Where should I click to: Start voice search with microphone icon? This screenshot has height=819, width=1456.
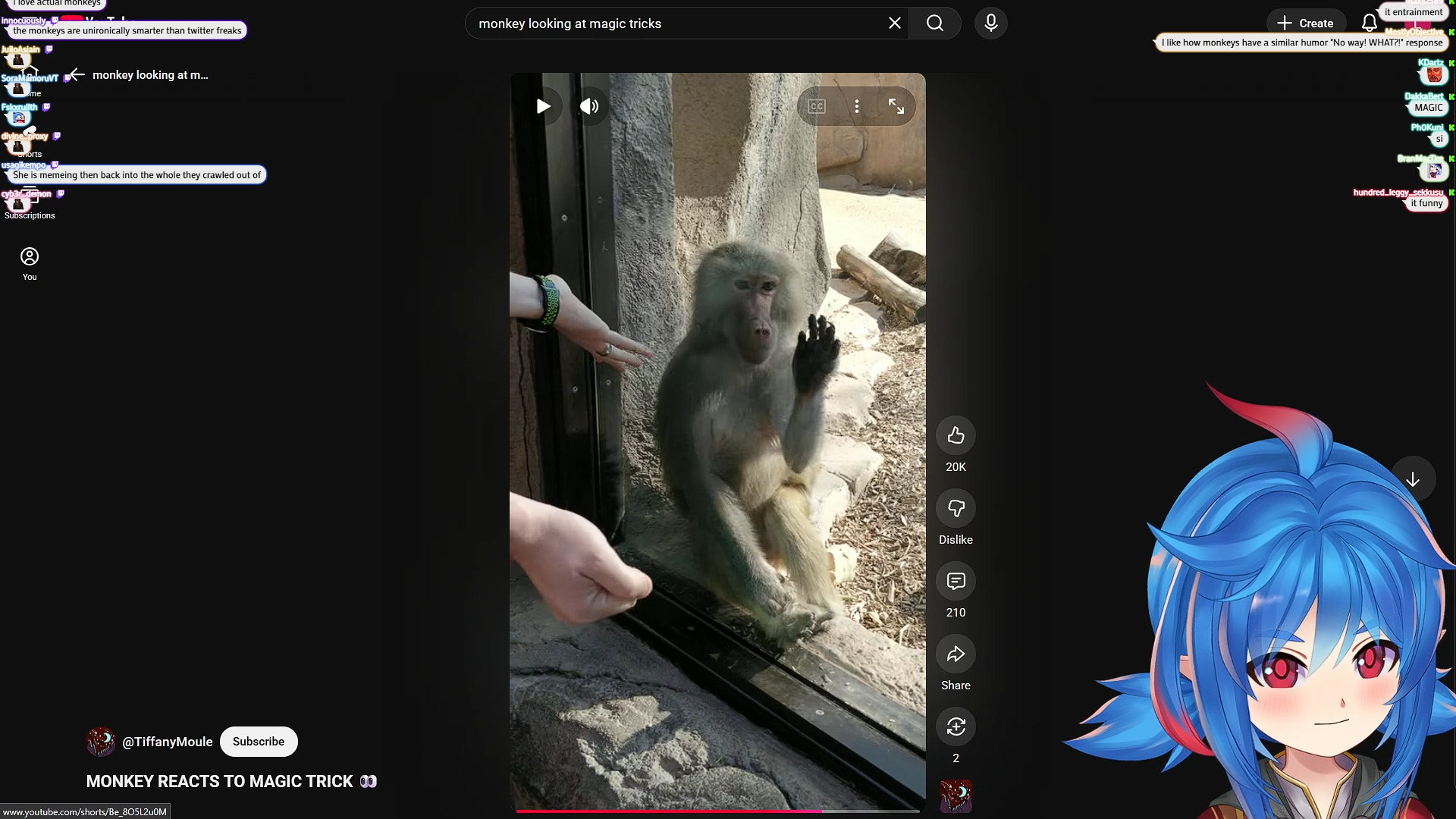tap(990, 24)
